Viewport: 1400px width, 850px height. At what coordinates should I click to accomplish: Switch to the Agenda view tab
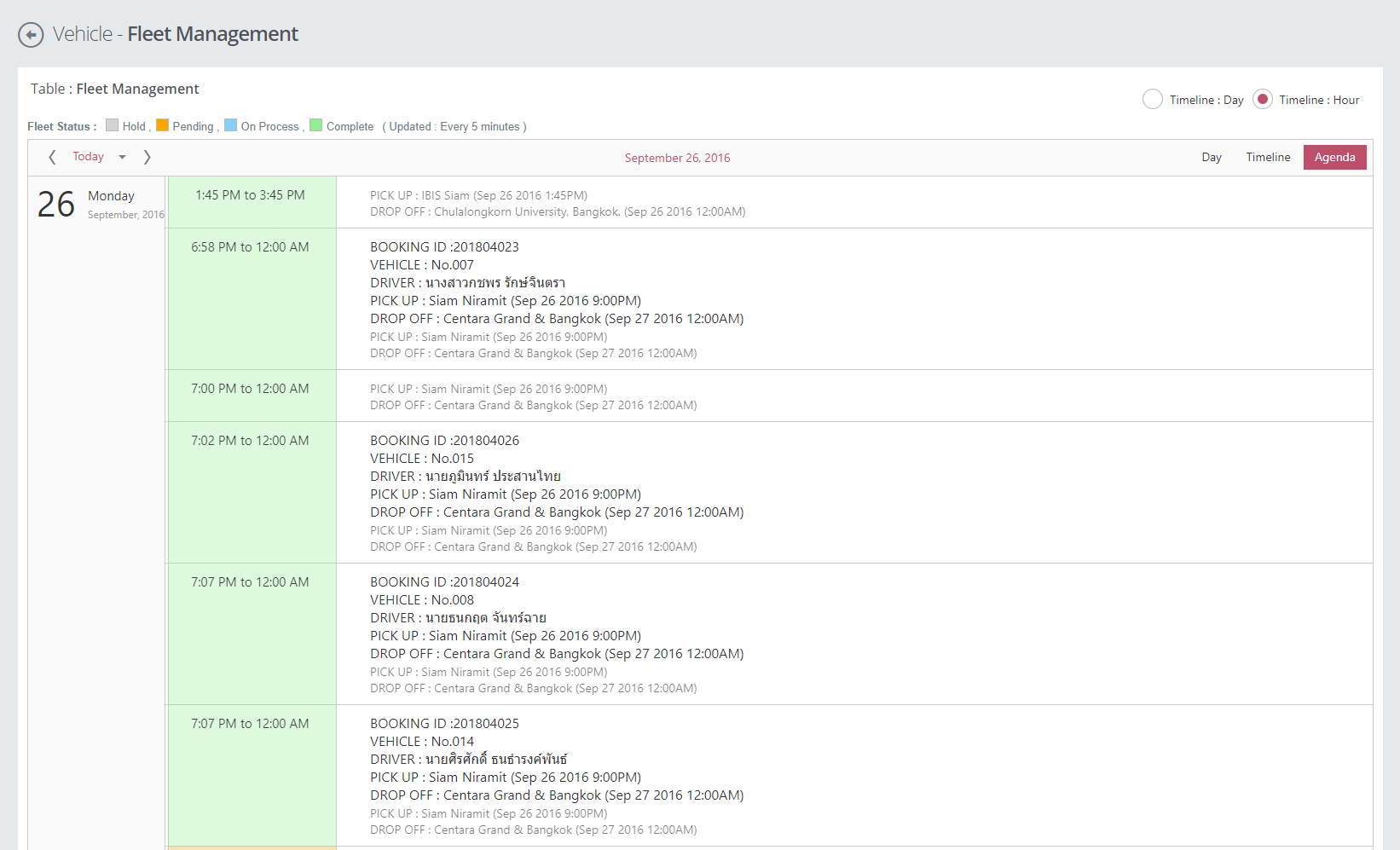[x=1334, y=158]
